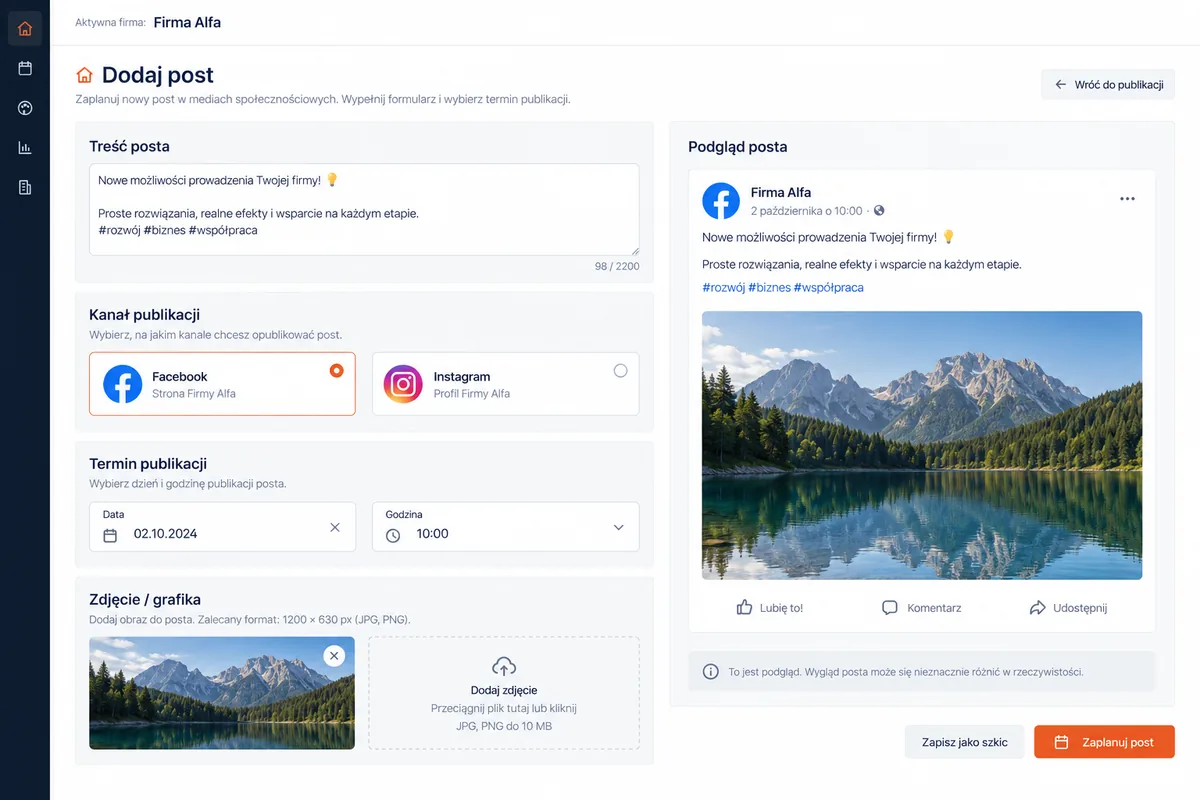Click the active company name Firma Alfa
The width and height of the screenshot is (1200, 800).
[x=187, y=22]
